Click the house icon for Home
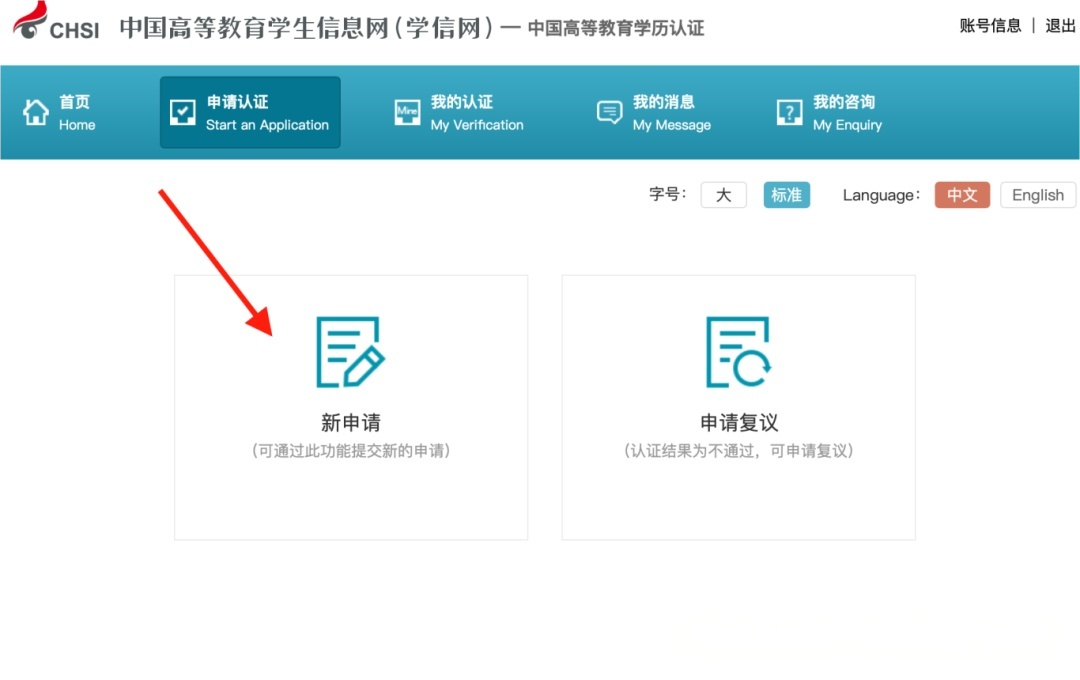1080x680 pixels. (36, 112)
